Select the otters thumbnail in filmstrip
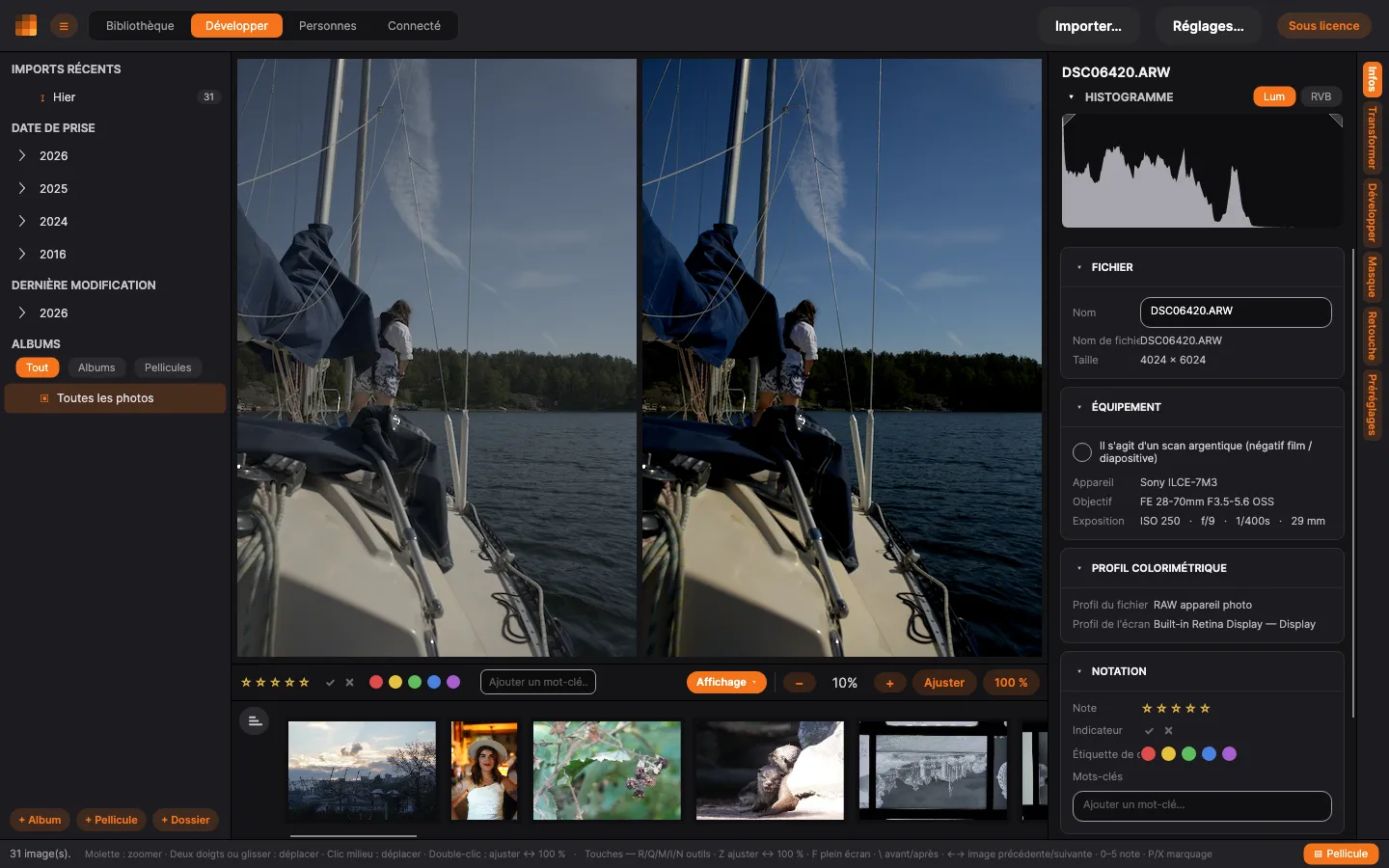The image size is (1389, 868). click(x=770, y=771)
